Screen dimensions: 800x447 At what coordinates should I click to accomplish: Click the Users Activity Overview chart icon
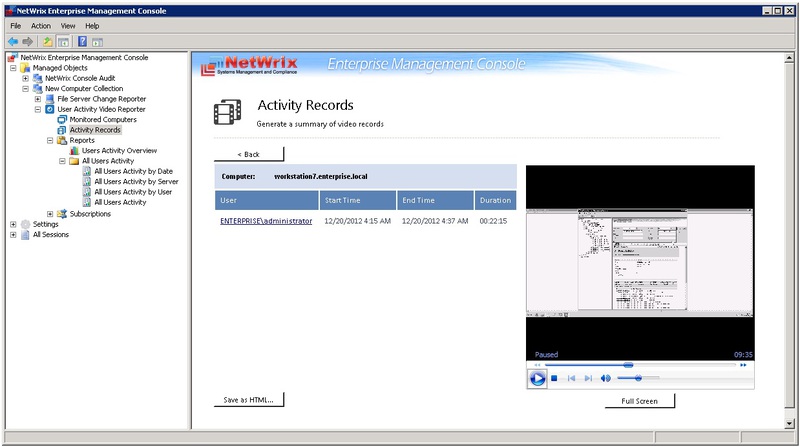coord(74,151)
